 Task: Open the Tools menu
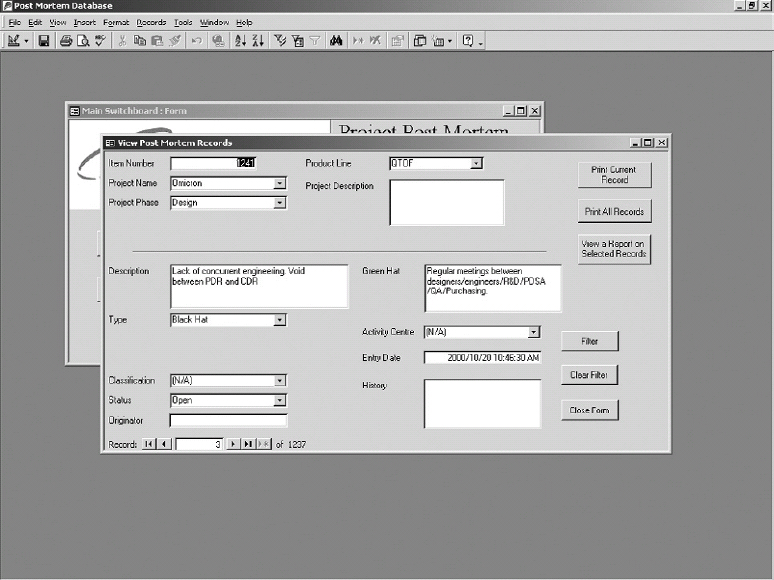click(183, 22)
